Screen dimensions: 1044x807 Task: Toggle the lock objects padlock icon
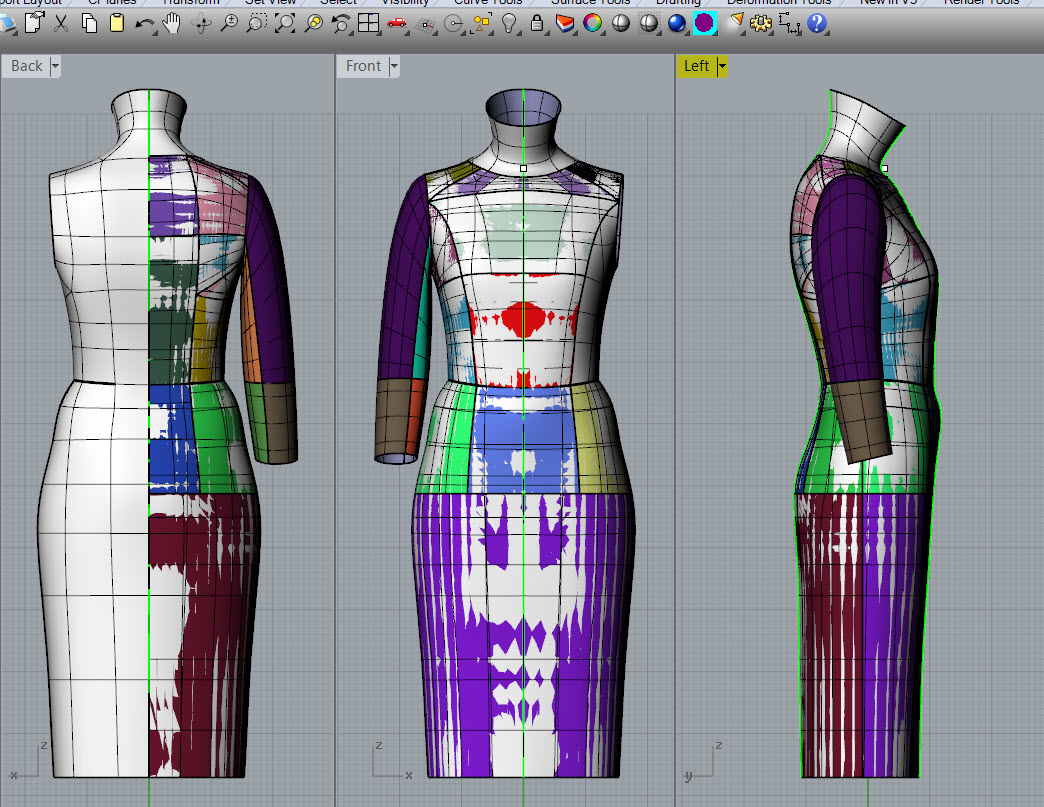click(x=537, y=23)
